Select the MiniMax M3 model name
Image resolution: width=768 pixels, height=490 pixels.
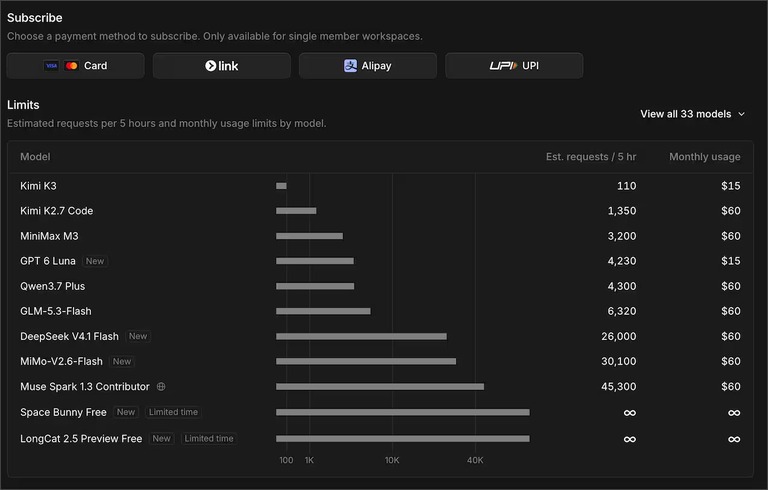(49, 236)
